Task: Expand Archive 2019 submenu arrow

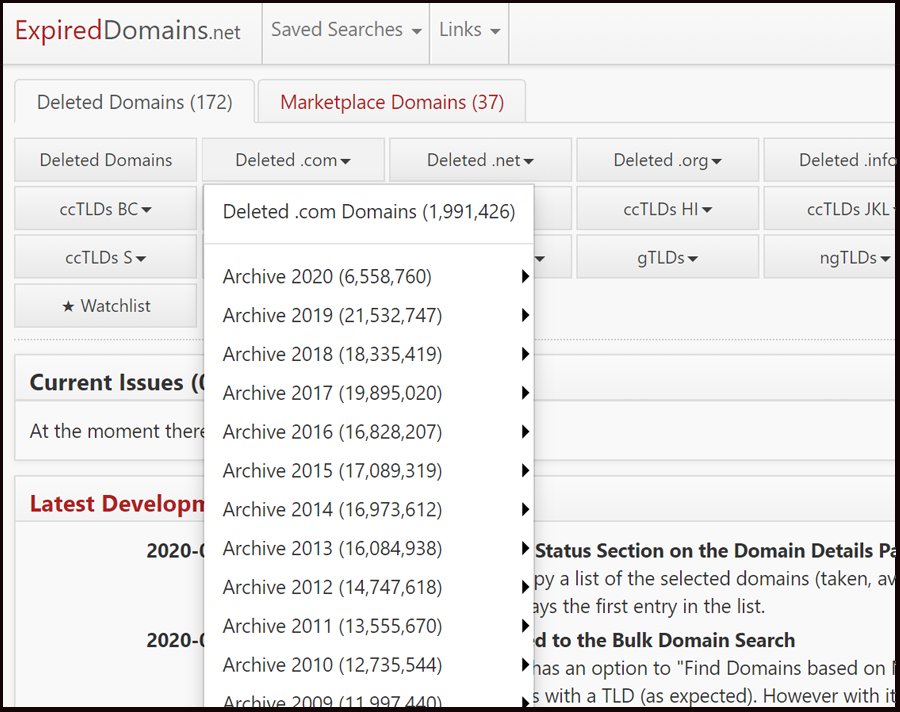Action: coord(525,315)
